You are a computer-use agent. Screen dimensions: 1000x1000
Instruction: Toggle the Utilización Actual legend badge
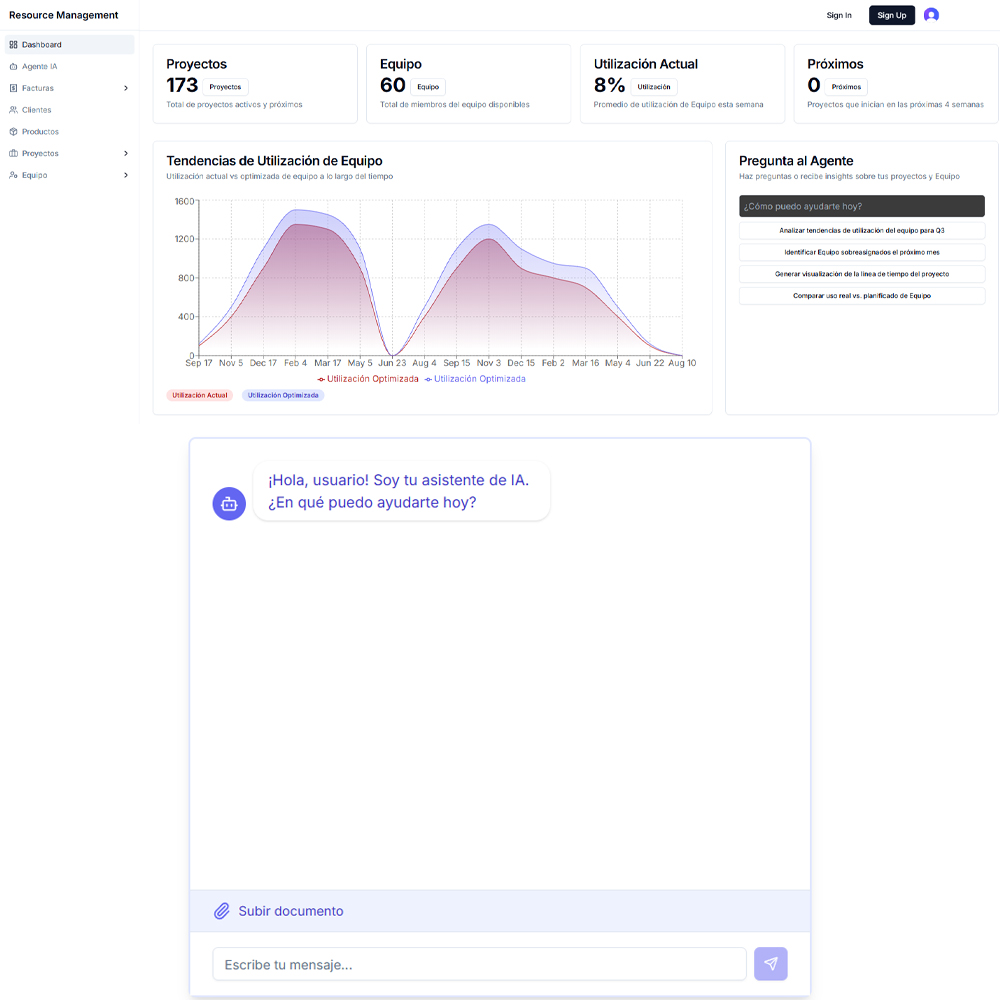tap(200, 395)
